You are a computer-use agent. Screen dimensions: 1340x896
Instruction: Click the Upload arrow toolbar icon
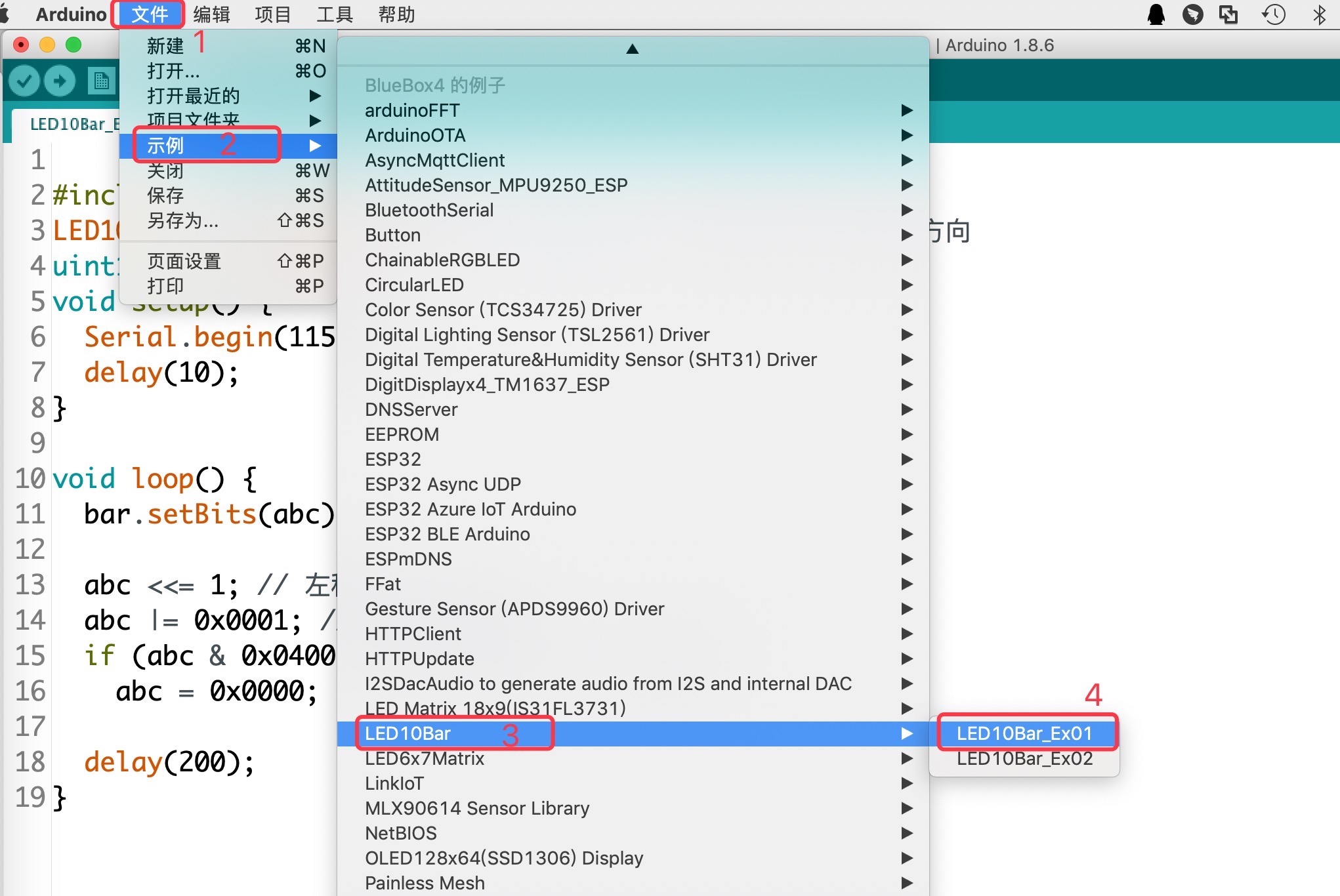point(60,81)
